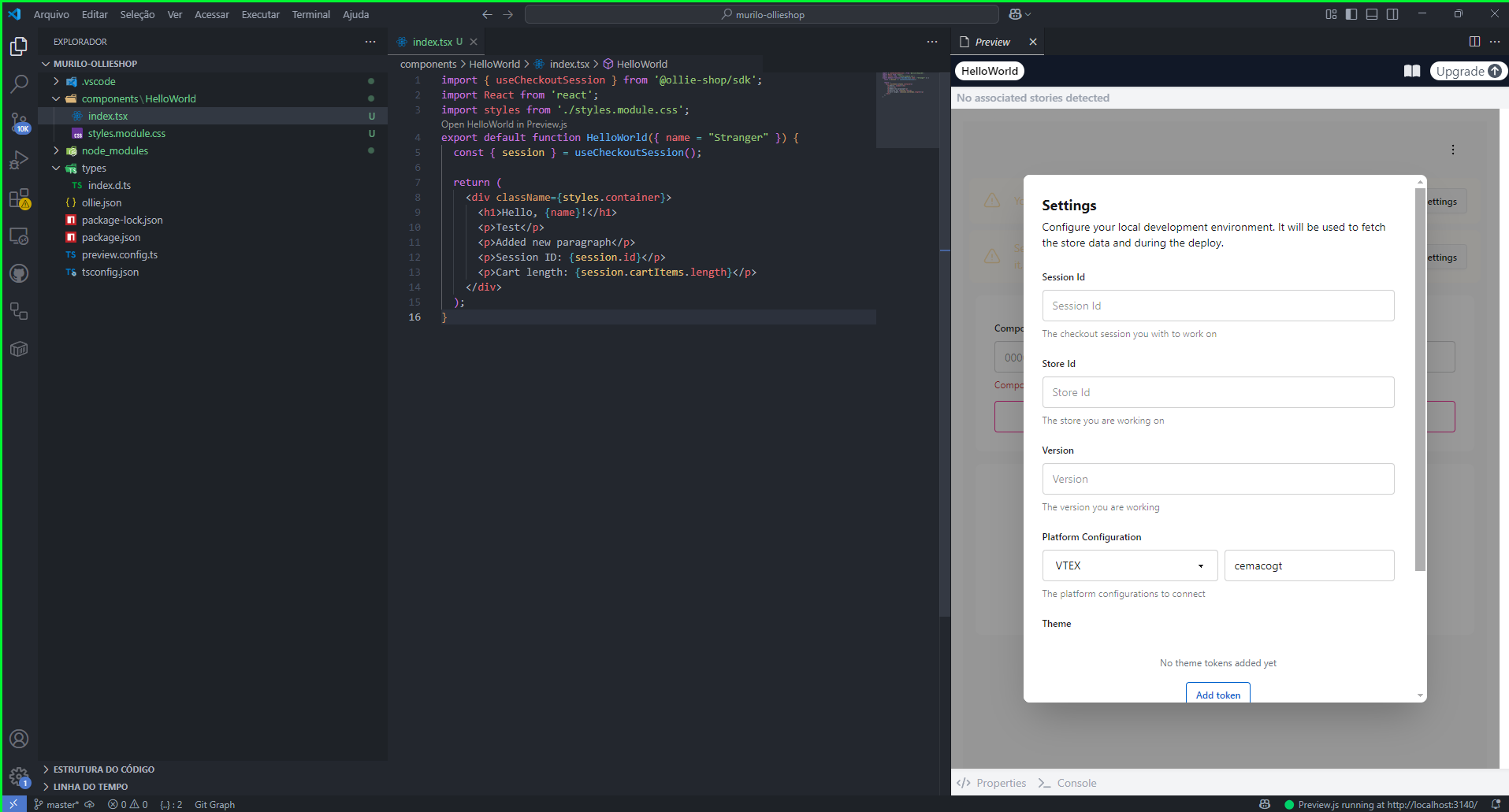Go back with the left arrow in title bar
The width and height of the screenshot is (1509, 812).
click(487, 14)
